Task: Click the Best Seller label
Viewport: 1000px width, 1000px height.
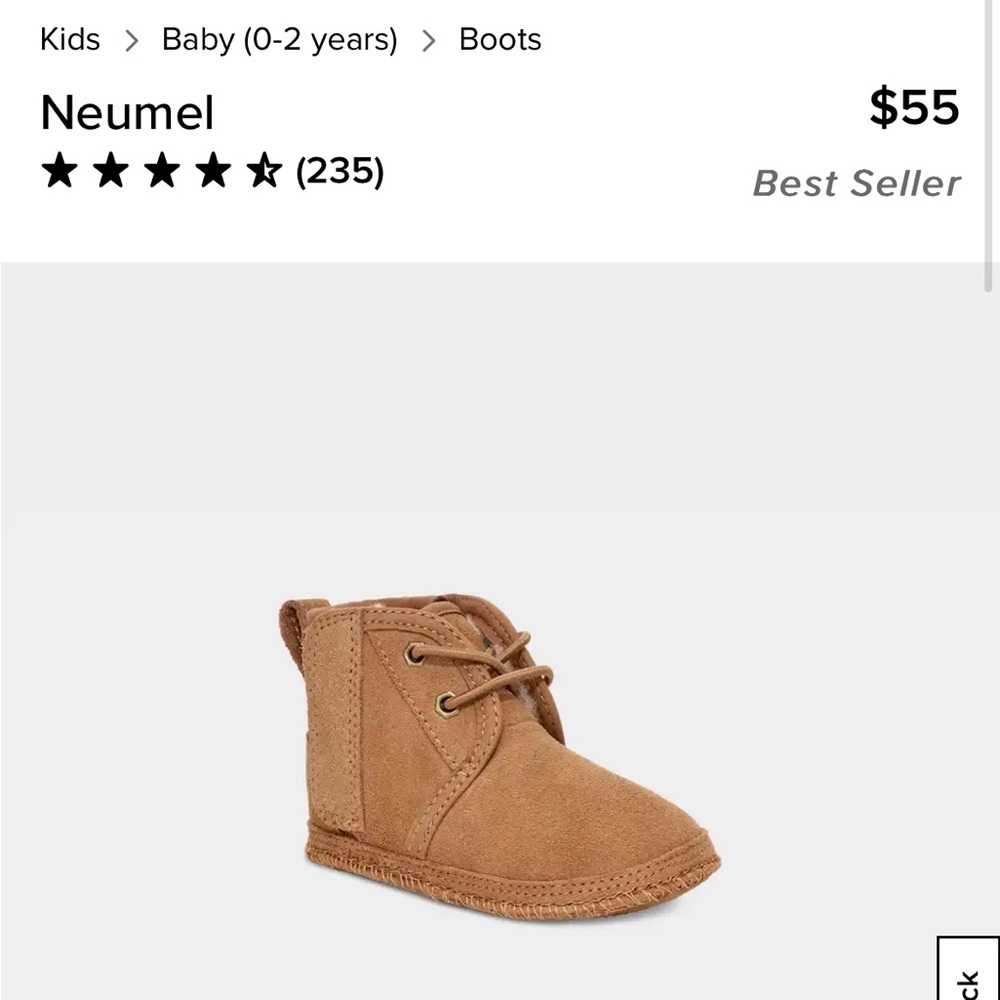Action: click(x=857, y=183)
